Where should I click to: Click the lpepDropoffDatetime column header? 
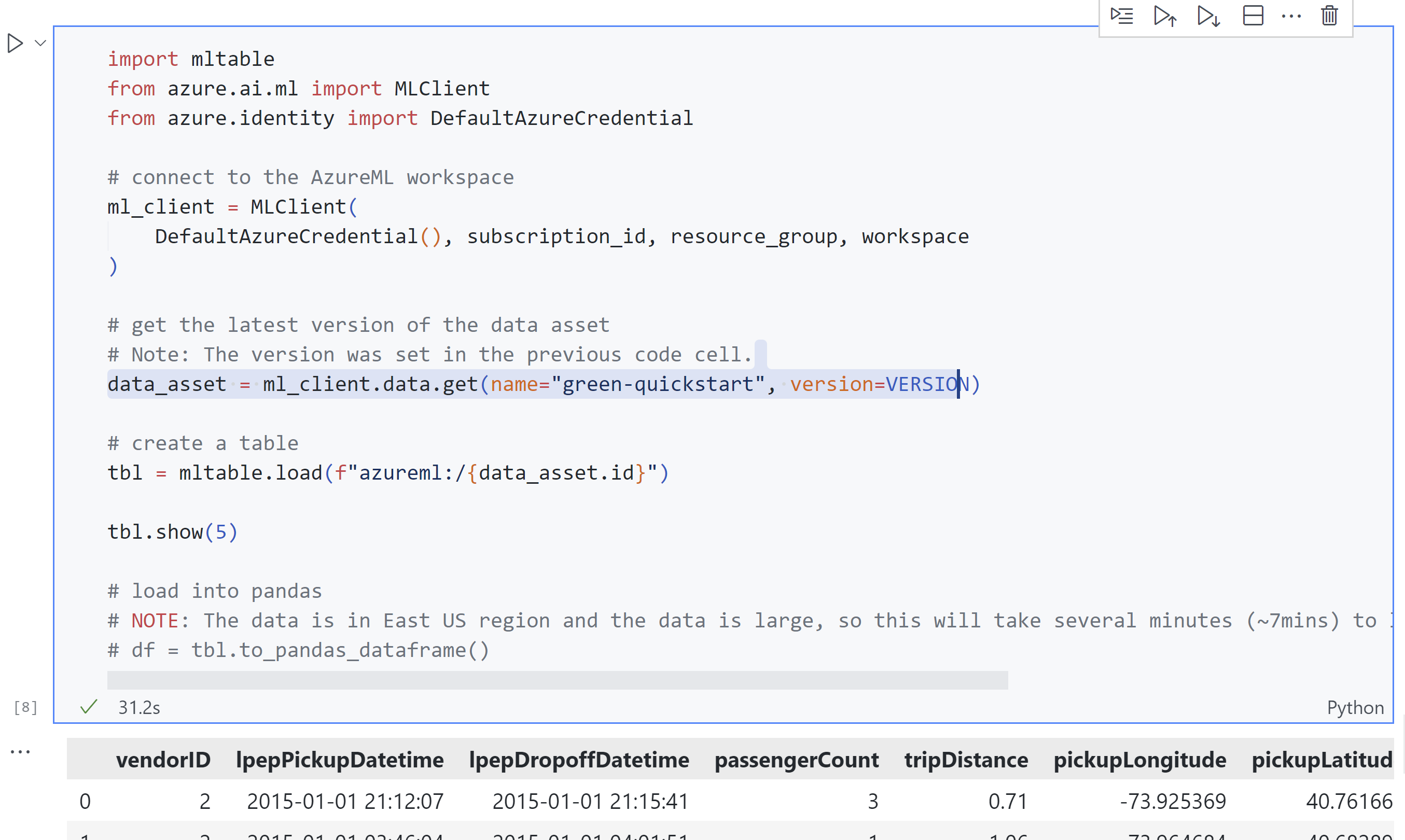coord(578,760)
